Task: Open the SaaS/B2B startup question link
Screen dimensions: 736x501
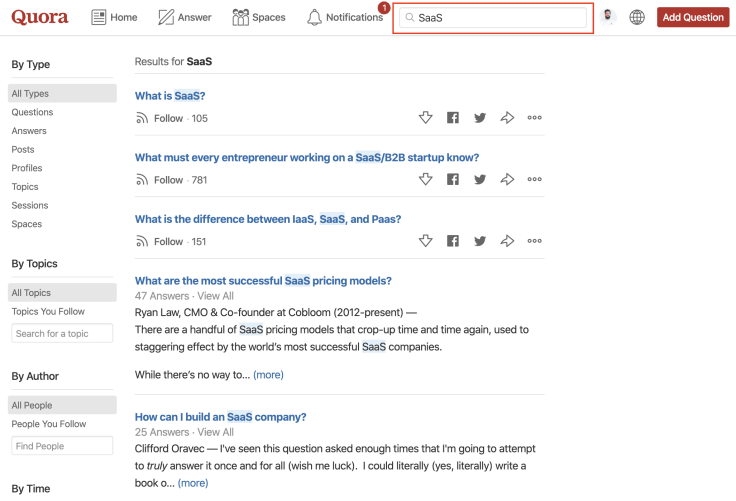Action: (307, 157)
